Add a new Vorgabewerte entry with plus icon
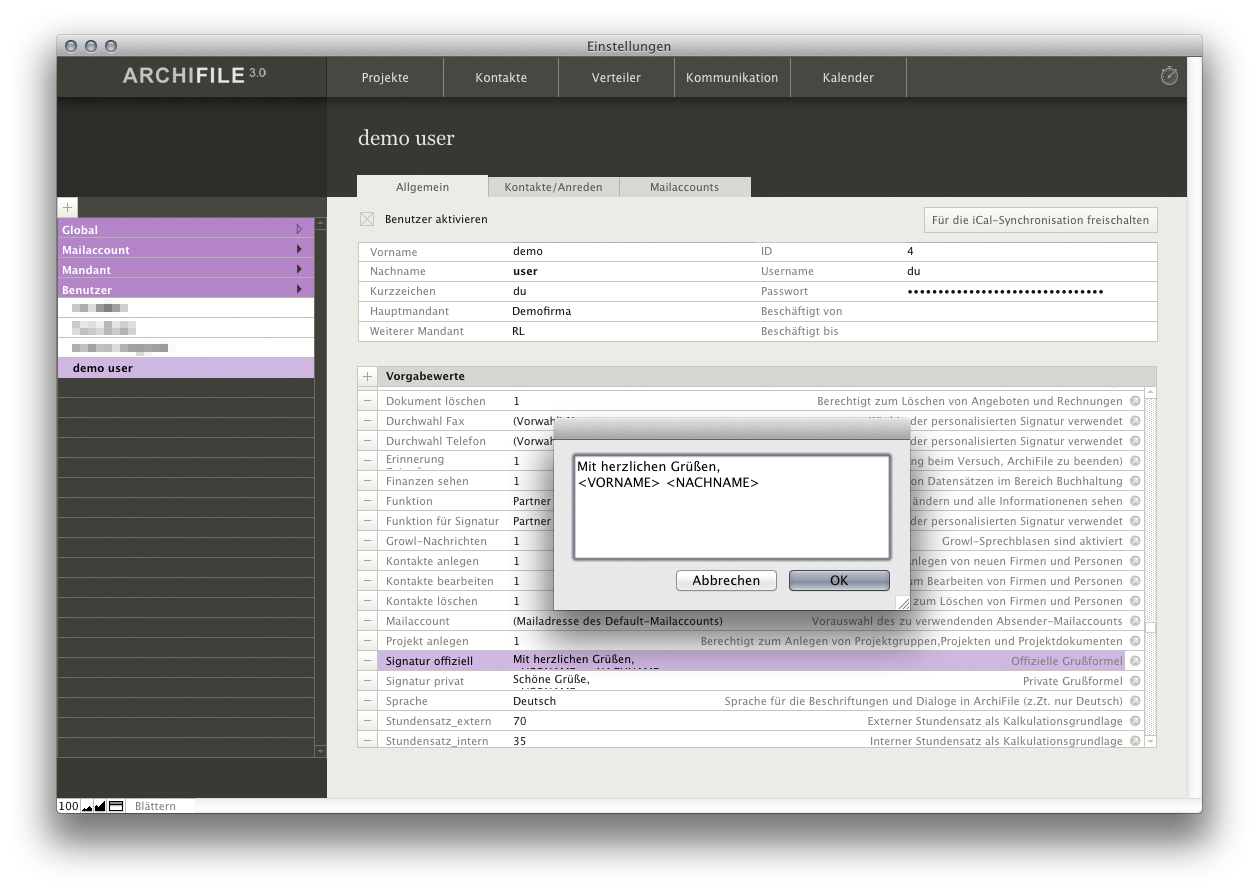The height and width of the screenshot is (892, 1259). [367, 376]
